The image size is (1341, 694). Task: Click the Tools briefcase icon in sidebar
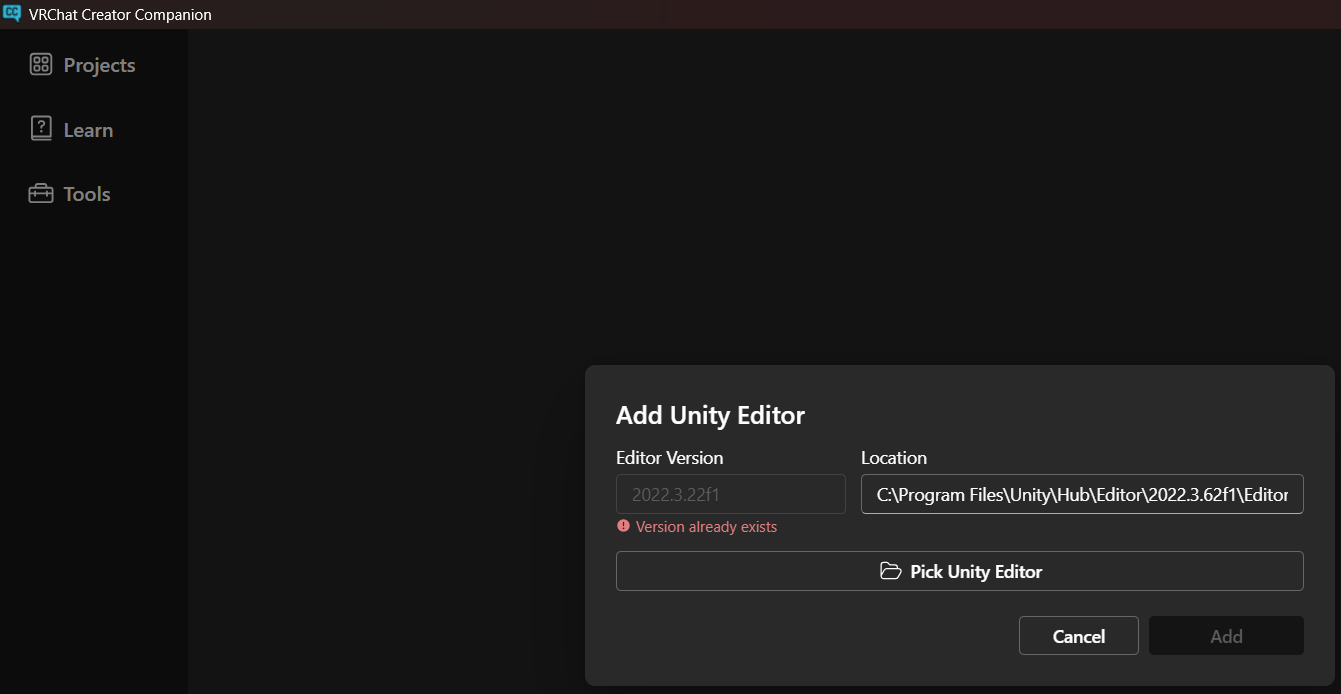pyautogui.click(x=41, y=194)
